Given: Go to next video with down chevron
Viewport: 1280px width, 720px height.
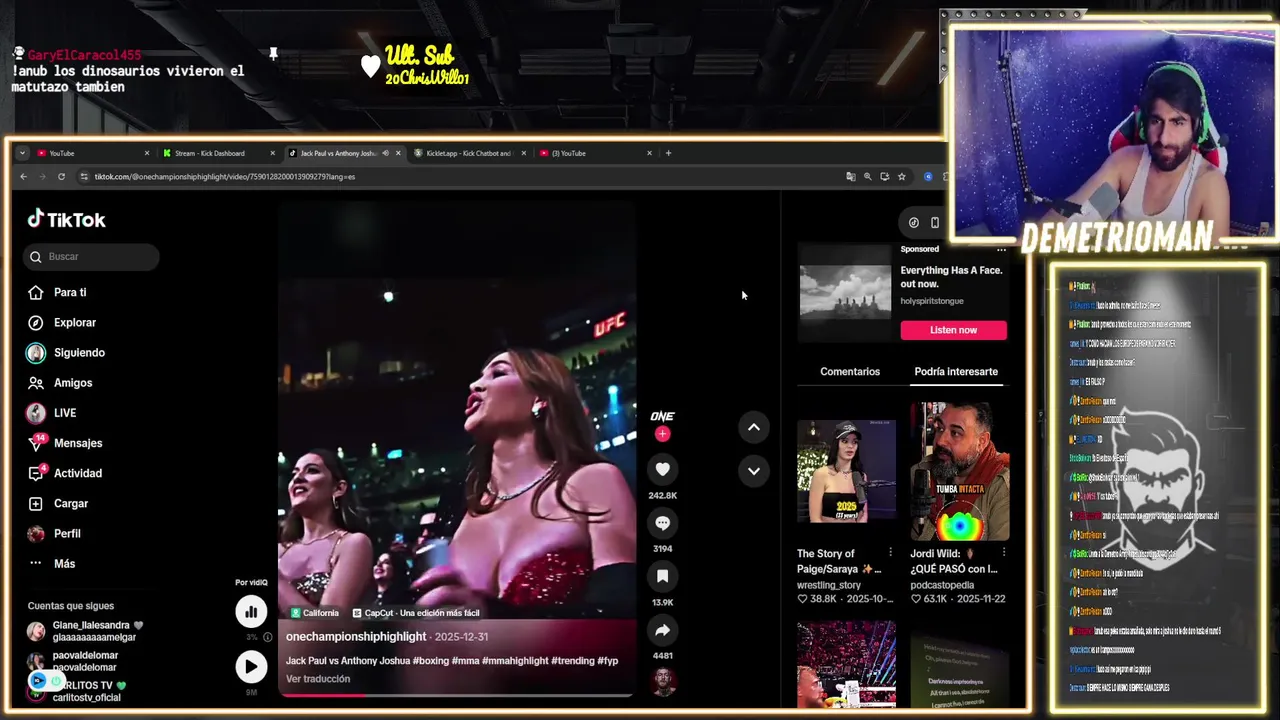Looking at the screenshot, I should pos(754,471).
